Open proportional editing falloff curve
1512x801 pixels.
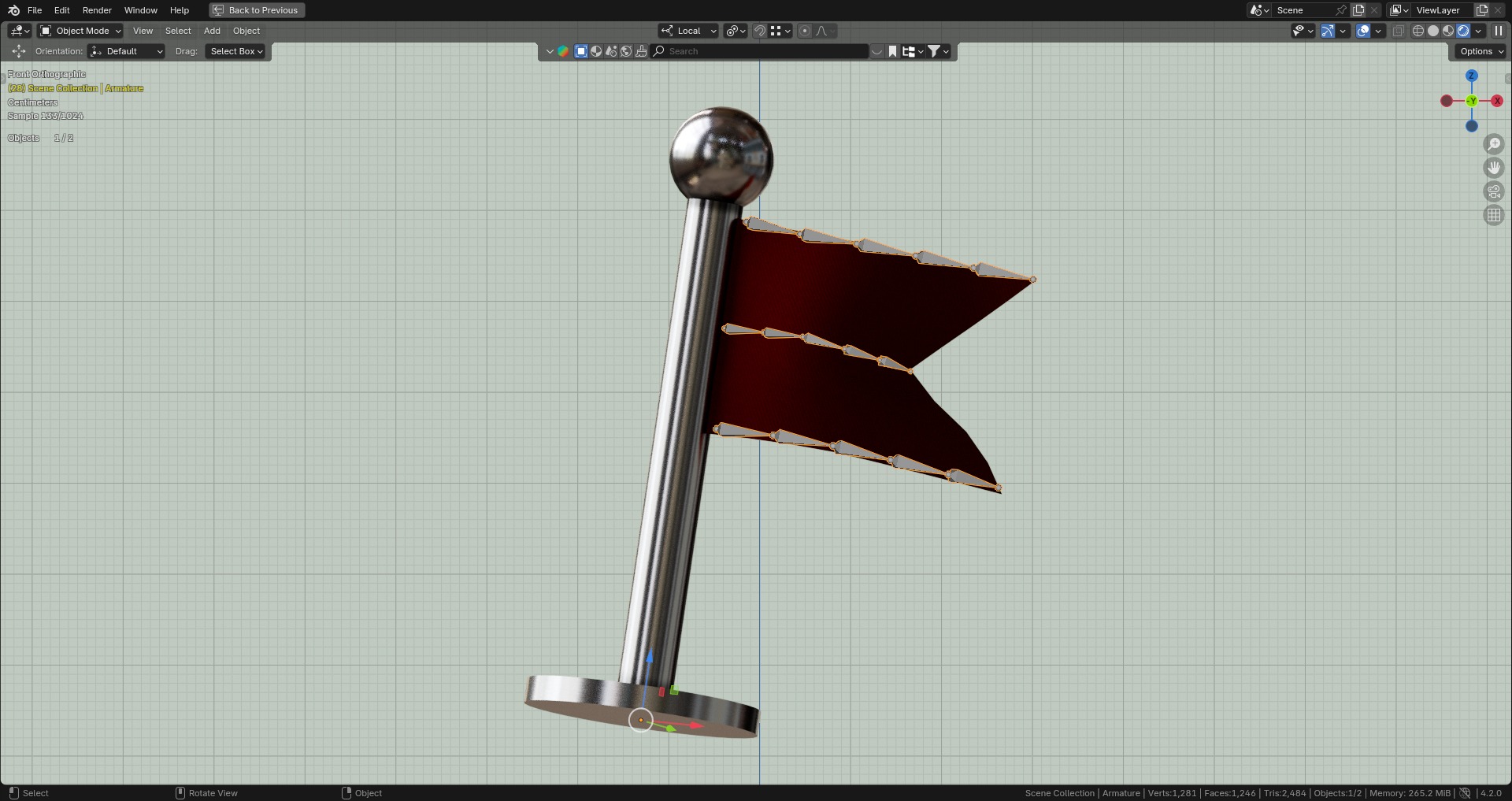click(825, 31)
